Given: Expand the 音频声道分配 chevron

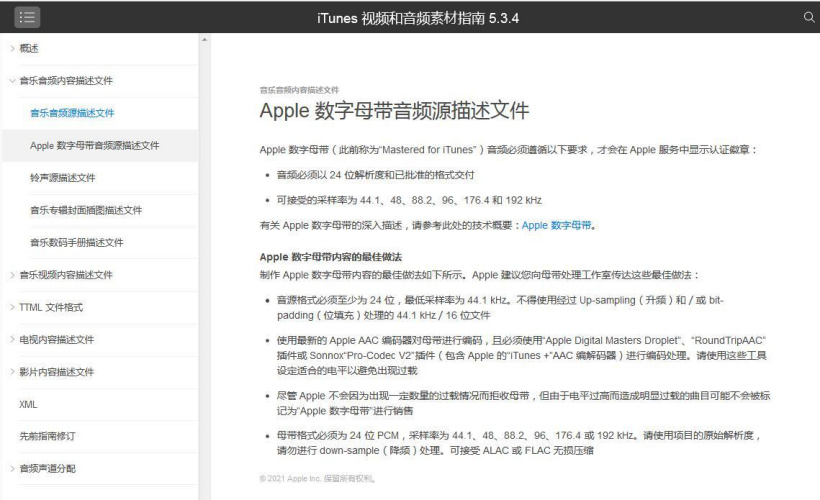Looking at the screenshot, I should coord(12,468).
